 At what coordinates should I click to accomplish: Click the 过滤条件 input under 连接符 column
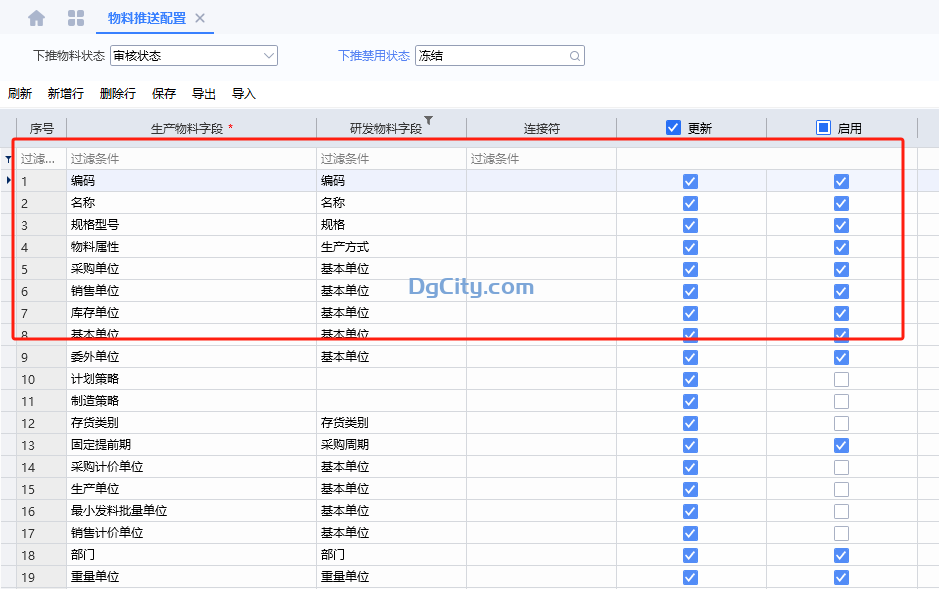click(x=540, y=158)
